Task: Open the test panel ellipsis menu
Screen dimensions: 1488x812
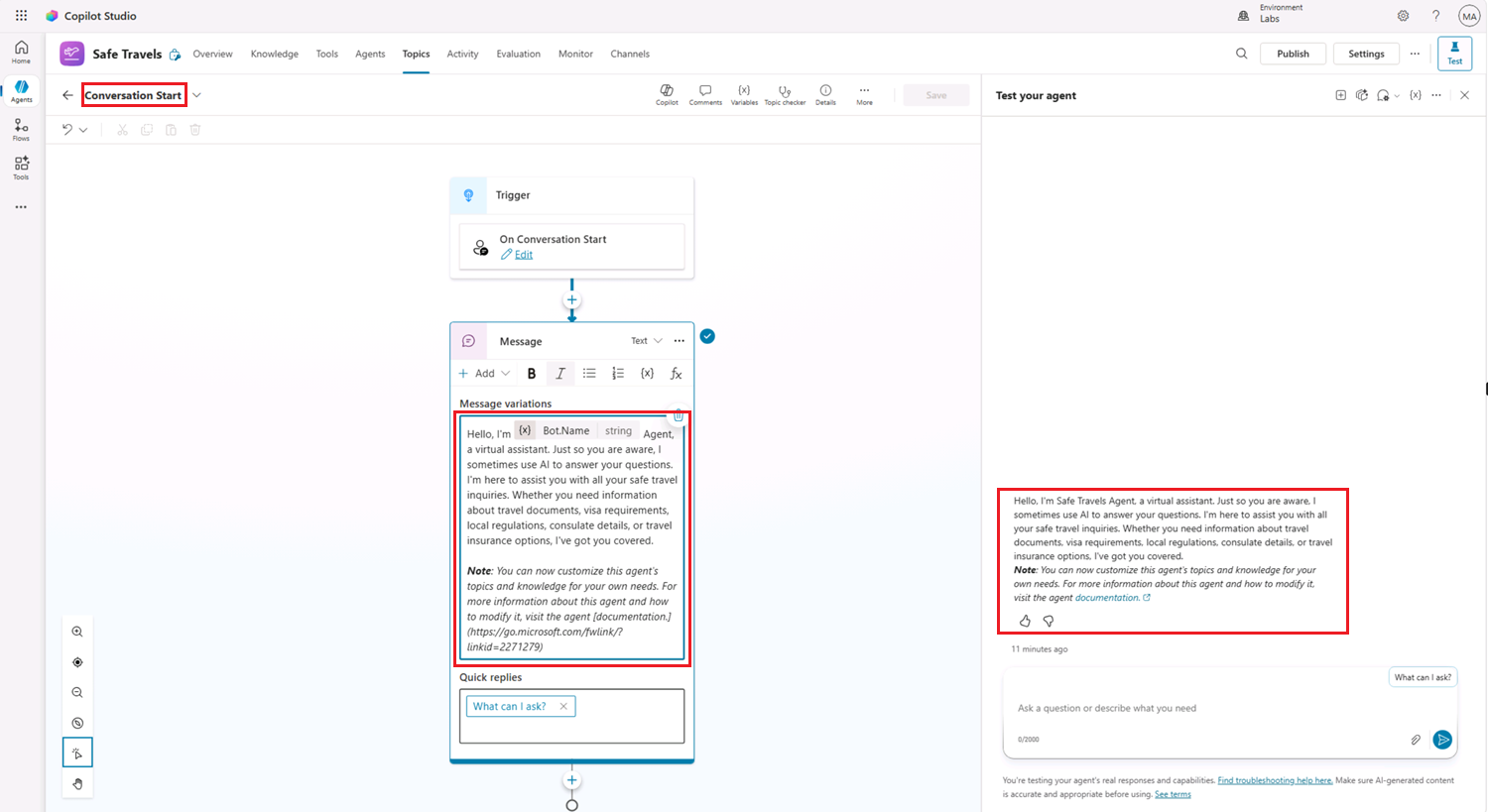Action: pos(1436,95)
